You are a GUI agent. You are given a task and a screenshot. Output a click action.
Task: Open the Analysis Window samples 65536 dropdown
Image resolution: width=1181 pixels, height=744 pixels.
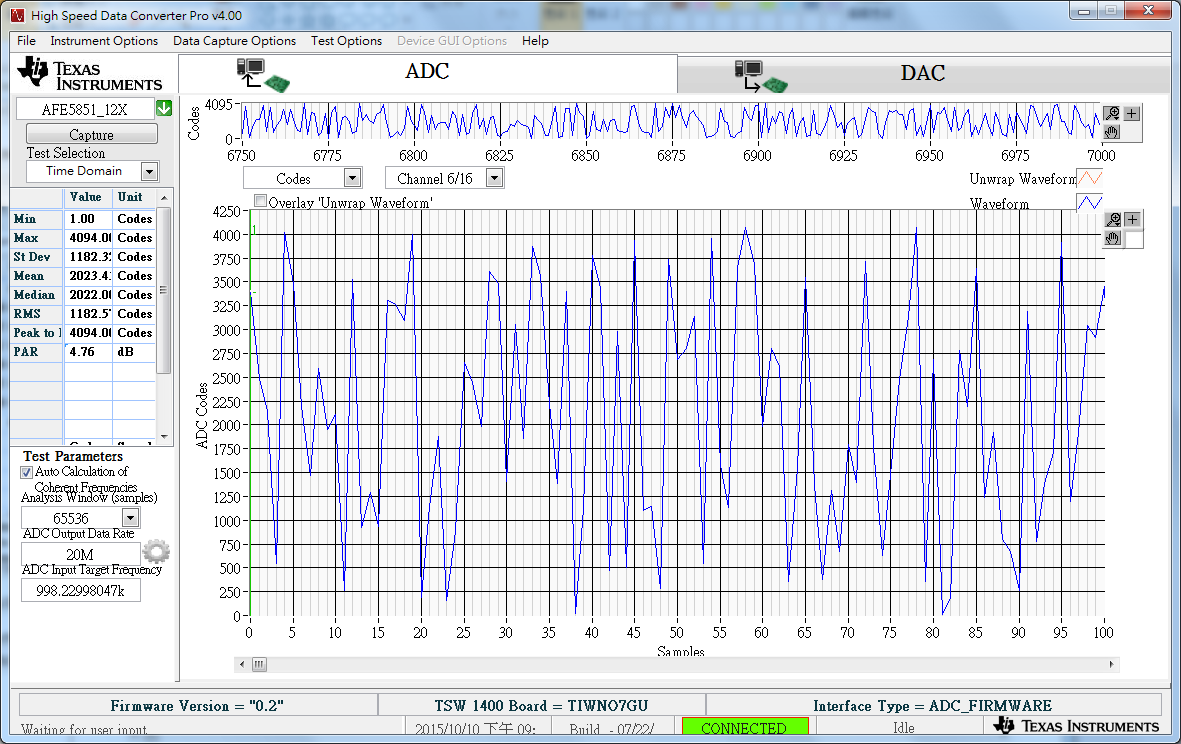(130, 518)
